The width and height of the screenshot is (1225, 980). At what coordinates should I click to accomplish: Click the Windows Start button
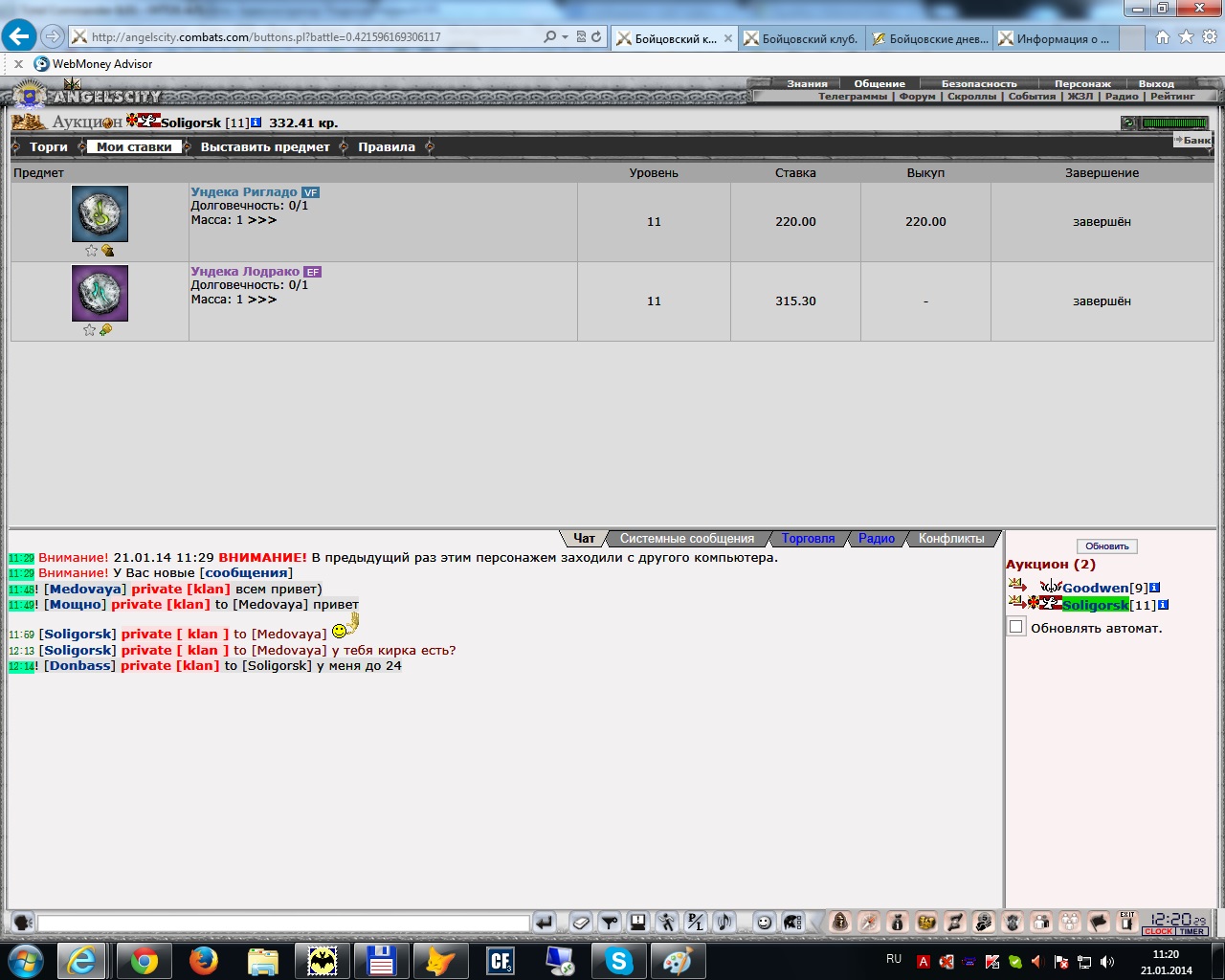pos(25,961)
